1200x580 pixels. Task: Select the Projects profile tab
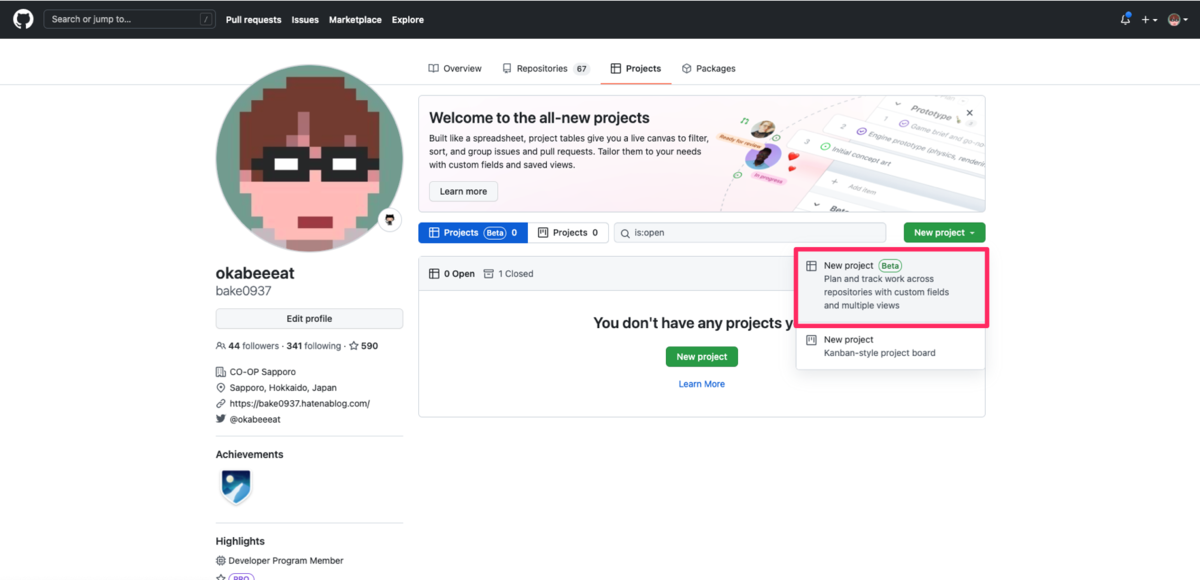(636, 68)
